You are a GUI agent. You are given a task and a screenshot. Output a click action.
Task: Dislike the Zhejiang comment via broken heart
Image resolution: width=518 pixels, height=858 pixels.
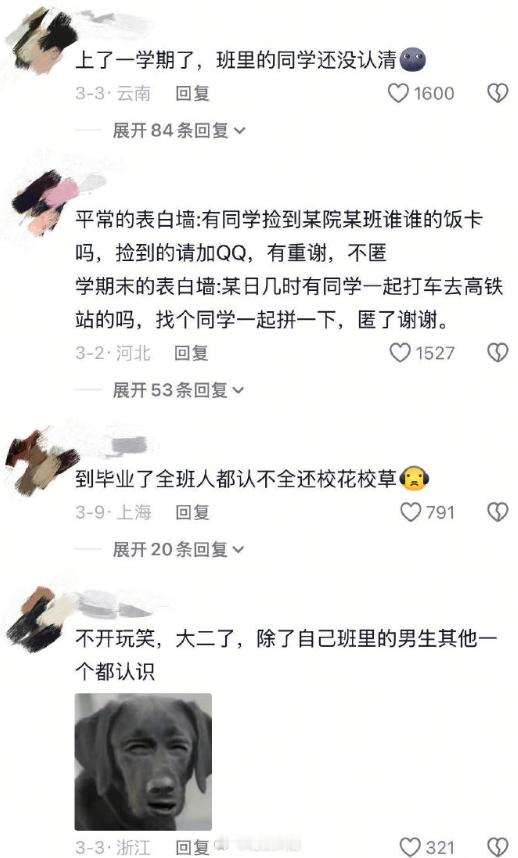click(497, 847)
